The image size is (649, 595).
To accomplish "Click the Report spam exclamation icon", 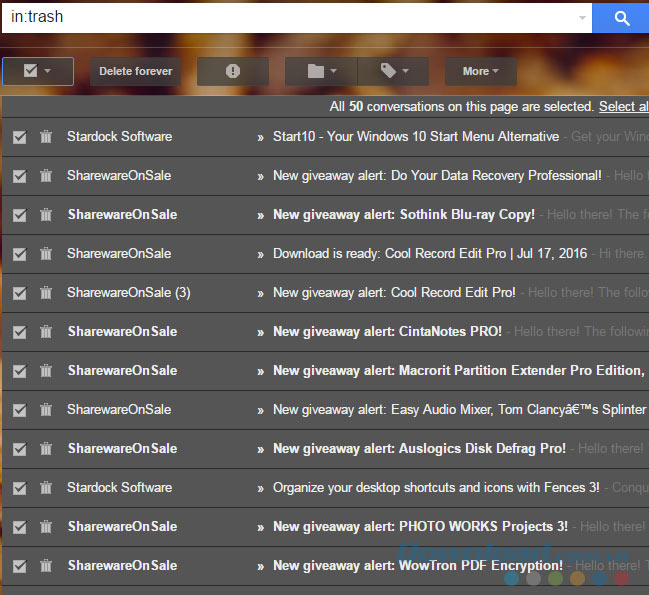I will click(x=233, y=71).
